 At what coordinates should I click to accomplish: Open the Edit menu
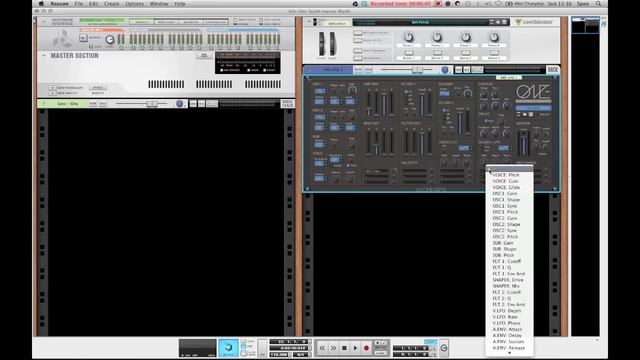pos(93,4)
